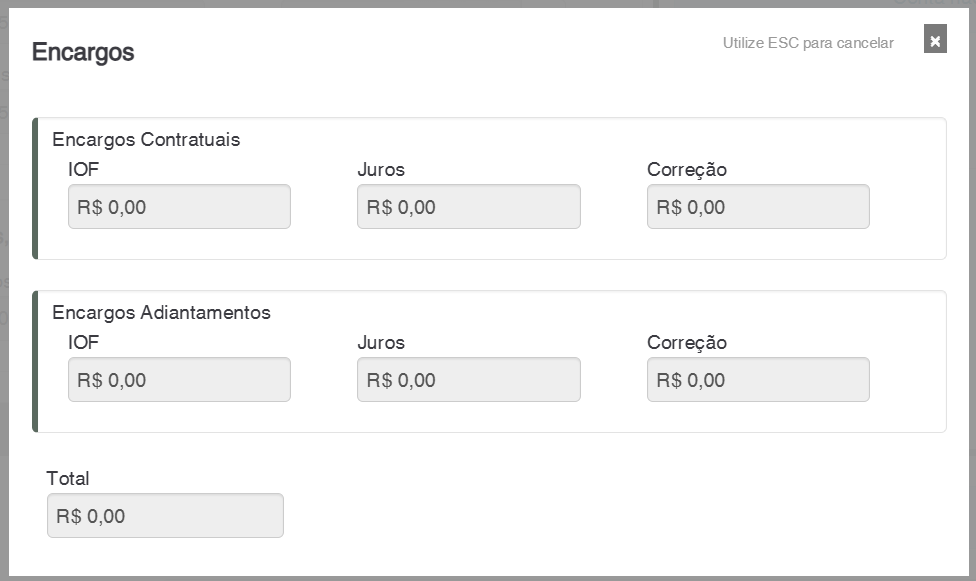
Task: Select the Juros field under Encargos Adiantamentos
Action: (x=468, y=380)
